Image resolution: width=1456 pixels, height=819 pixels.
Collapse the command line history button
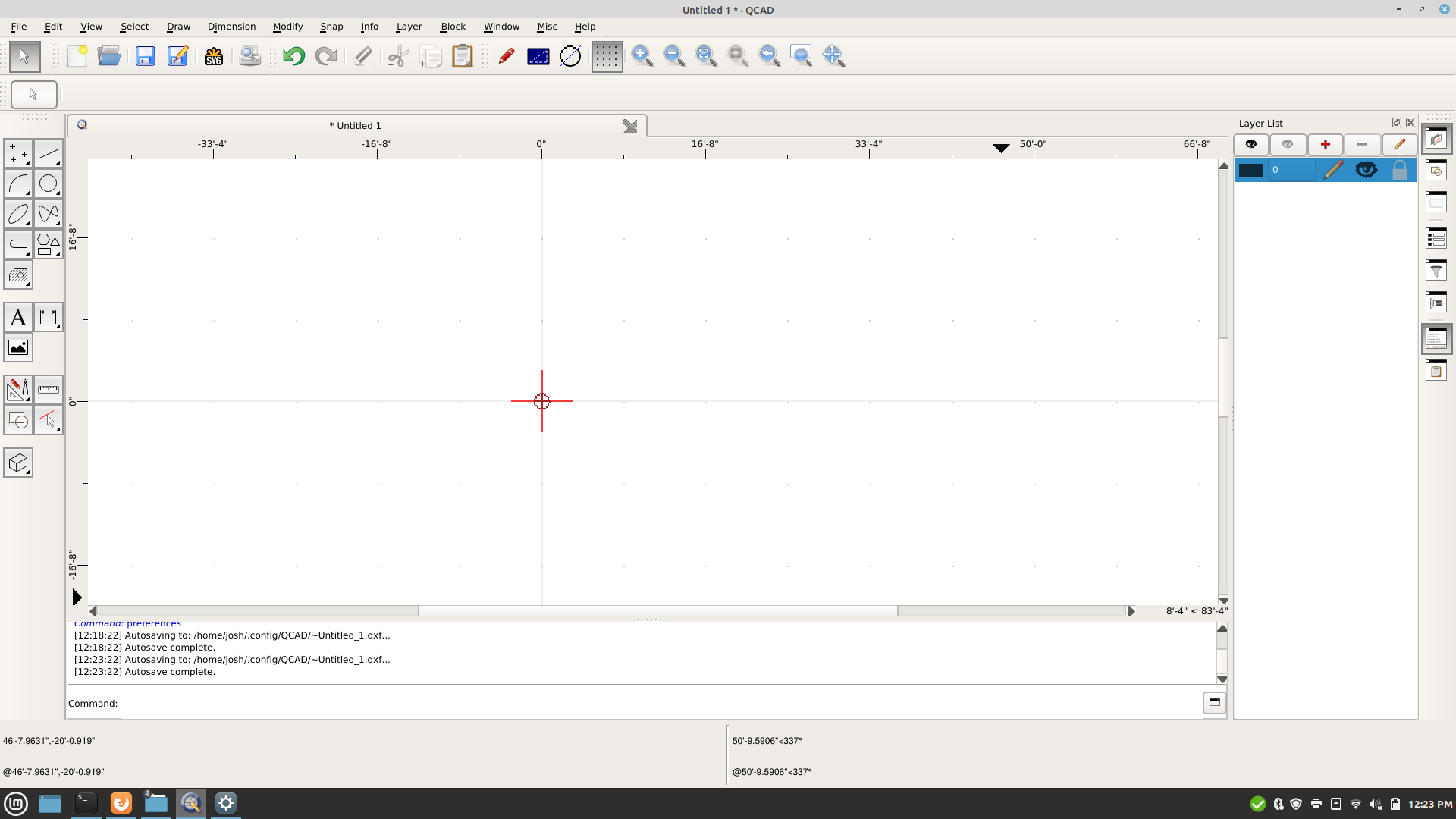1214,702
